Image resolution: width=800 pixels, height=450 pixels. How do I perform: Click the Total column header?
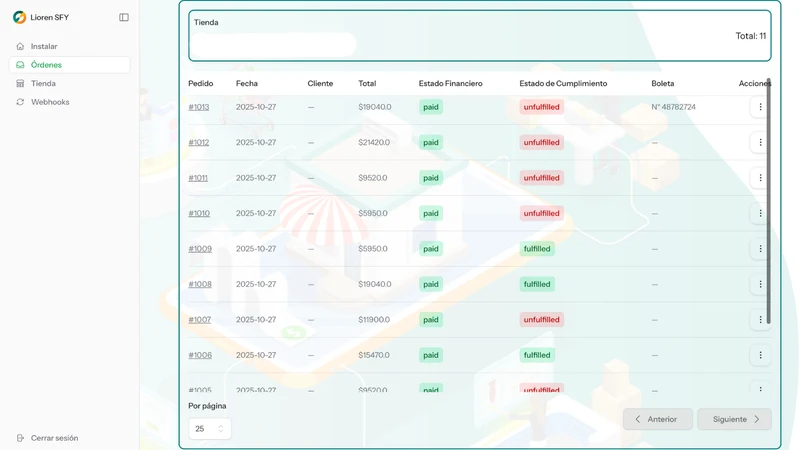(367, 84)
